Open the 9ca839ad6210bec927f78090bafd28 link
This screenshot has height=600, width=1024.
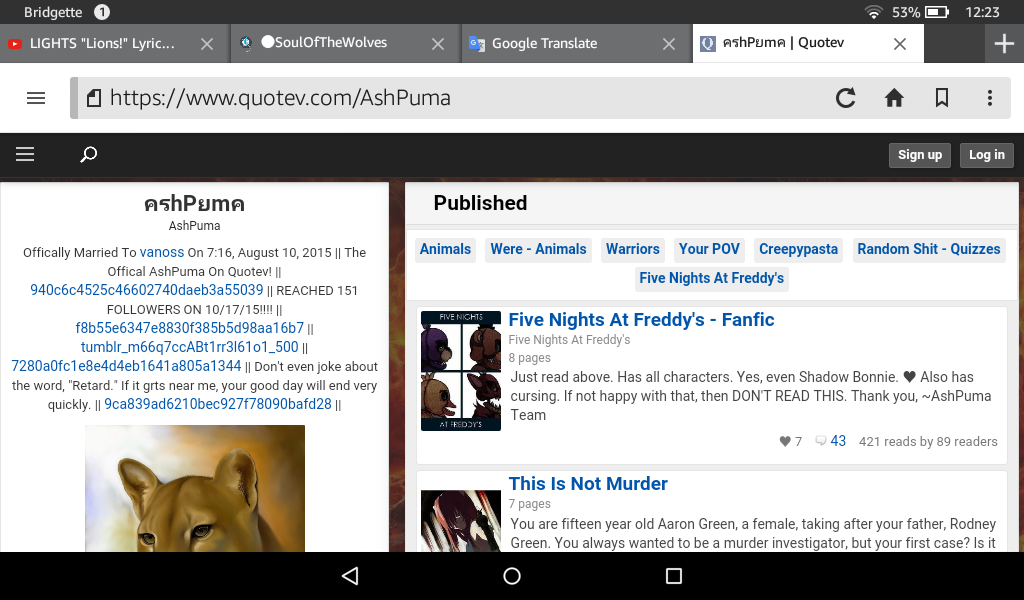(218, 404)
